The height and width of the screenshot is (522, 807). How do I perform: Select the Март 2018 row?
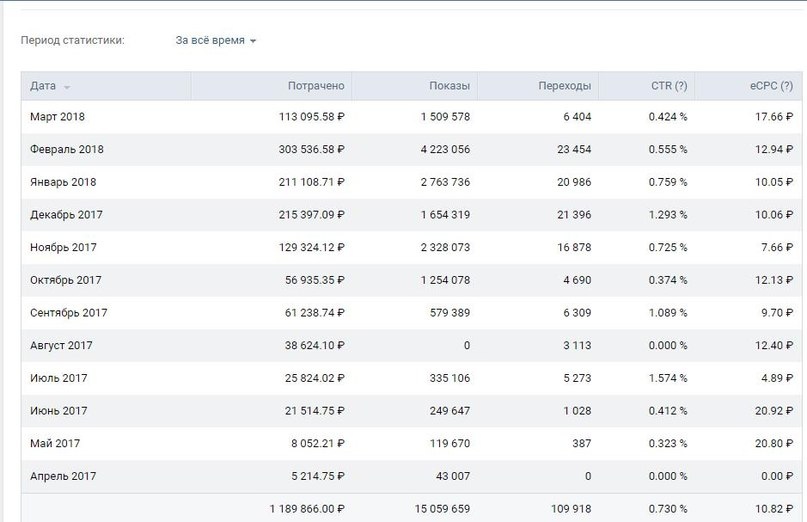point(411,117)
